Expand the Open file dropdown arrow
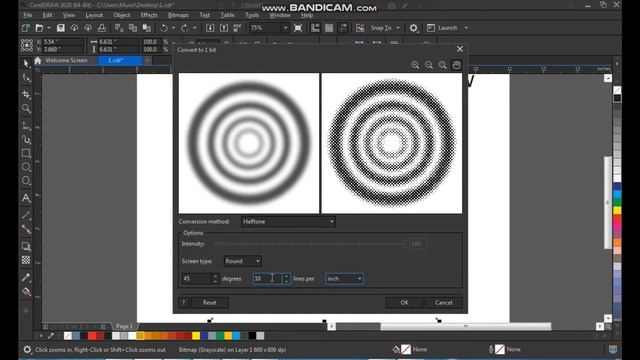Viewport: 640px width, 360px height. coord(49,28)
